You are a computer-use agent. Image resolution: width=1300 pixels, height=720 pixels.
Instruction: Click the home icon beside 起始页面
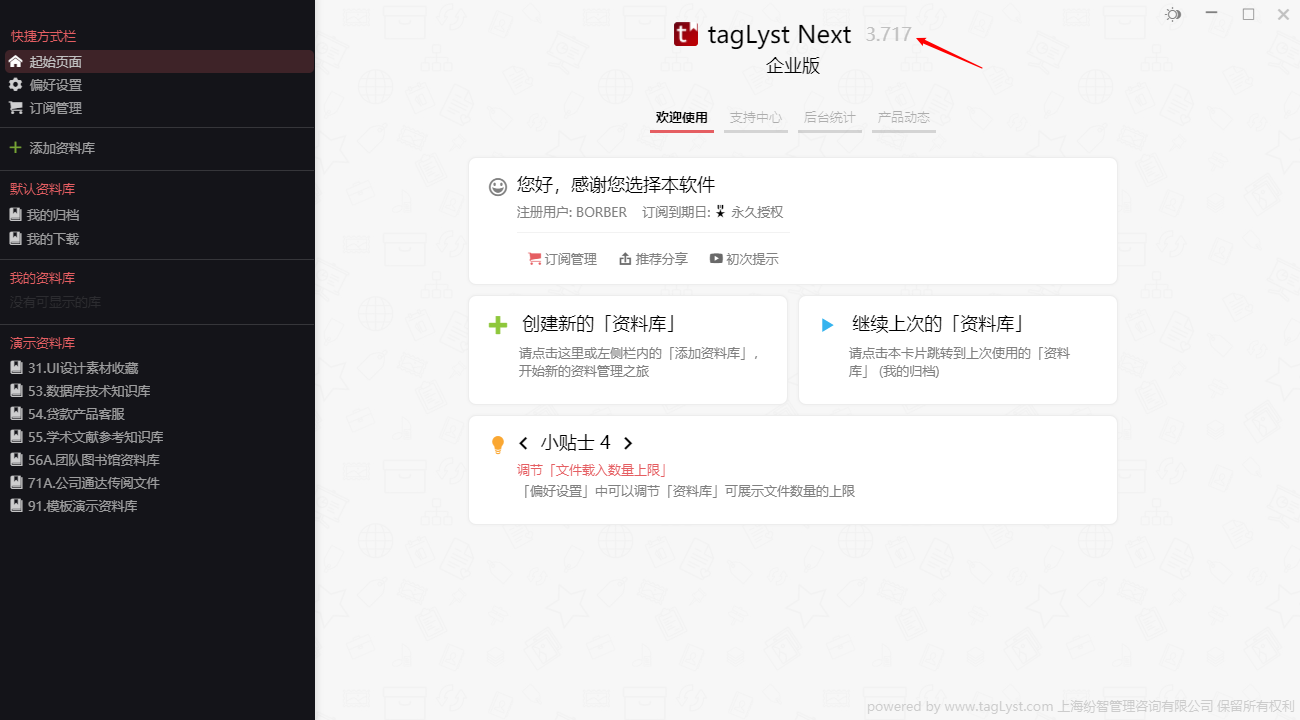[15, 62]
